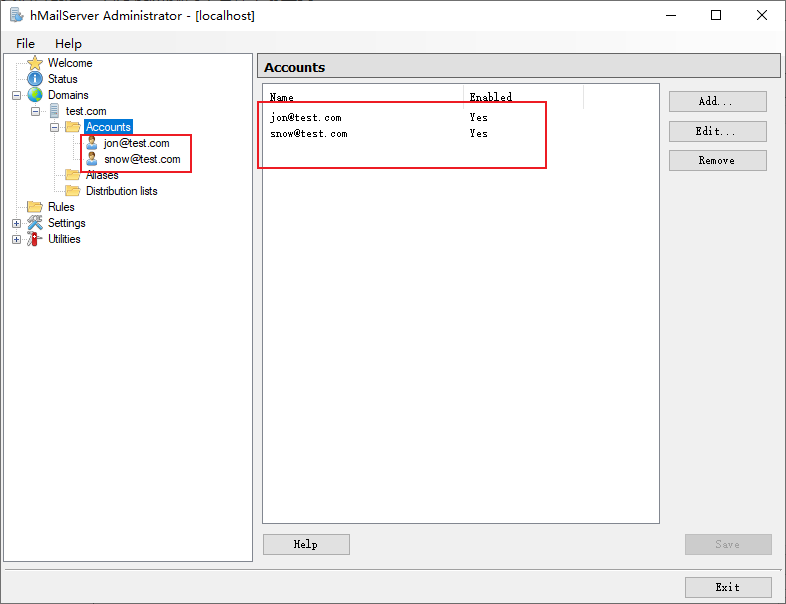
Task: Select jon@test.com in the tree
Action: coord(137,143)
